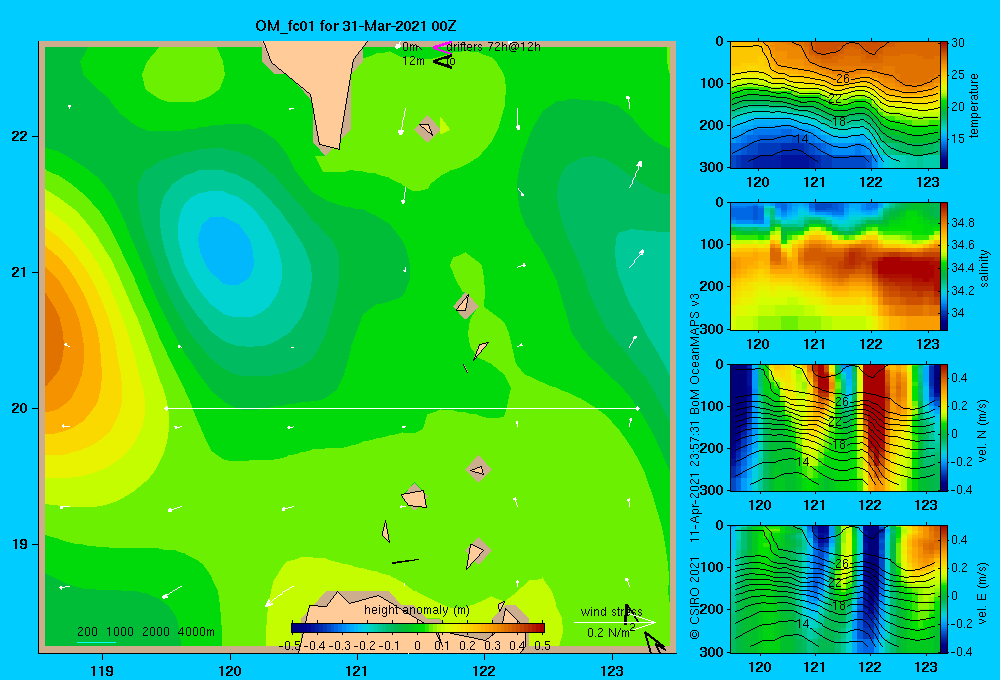Click the title OM_fc01 for 31-Mar-2021 00Z
This screenshot has width=1000, height=680.
tap(355, 26)
